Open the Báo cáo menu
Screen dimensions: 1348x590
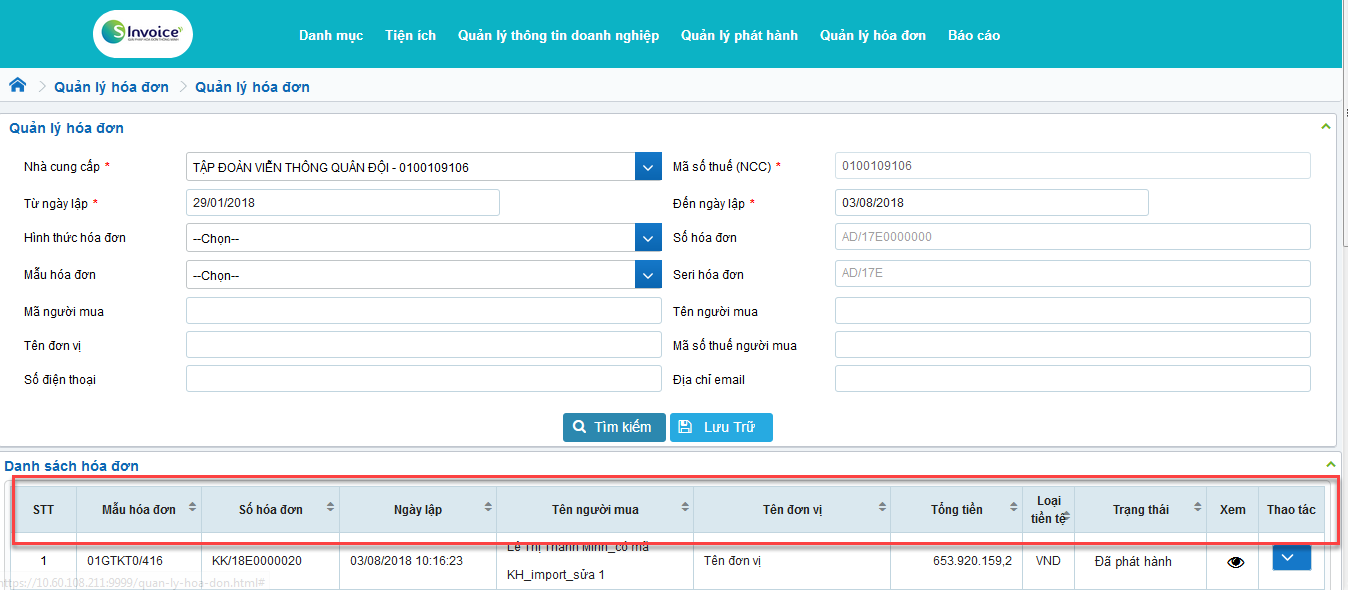coord(973,35)
